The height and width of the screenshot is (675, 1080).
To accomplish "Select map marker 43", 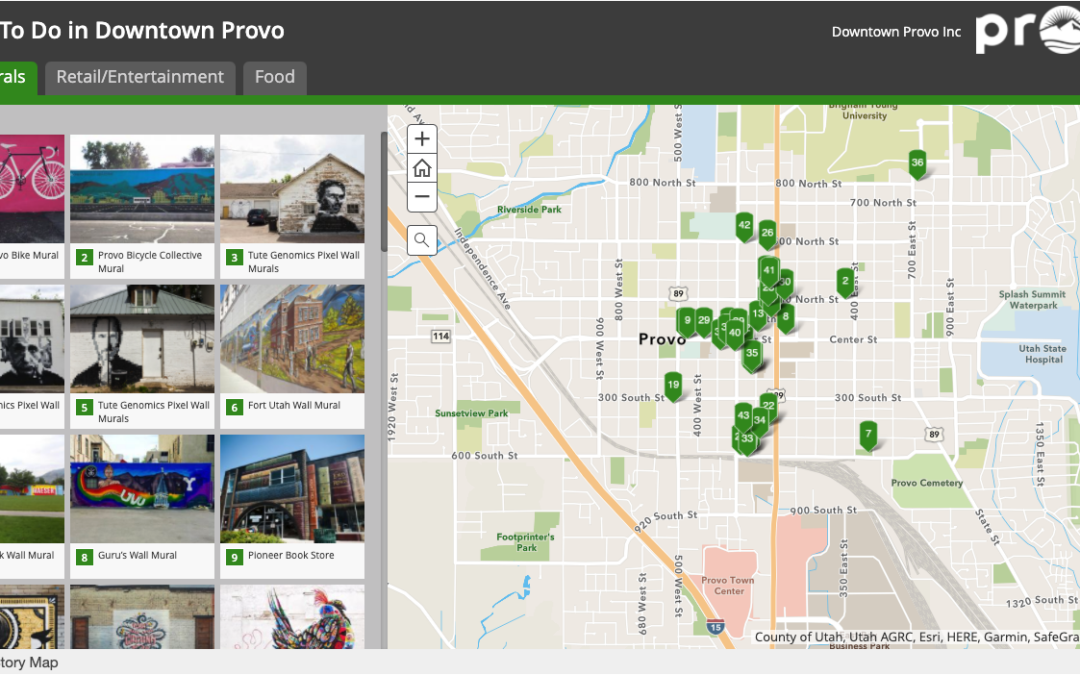I will pos(742,417).
